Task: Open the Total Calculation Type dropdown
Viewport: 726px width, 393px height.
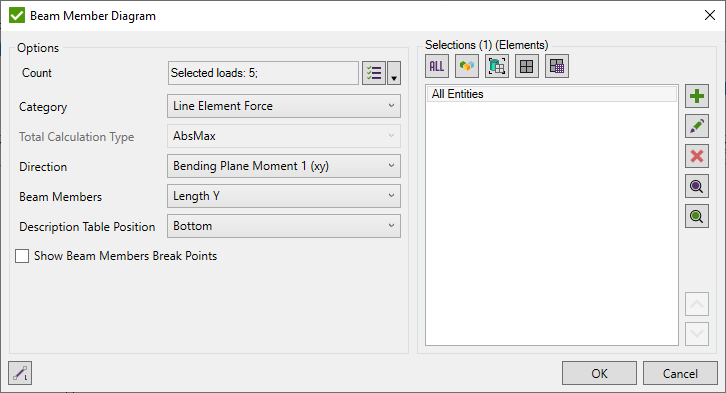Action: (x=284, y=136)
